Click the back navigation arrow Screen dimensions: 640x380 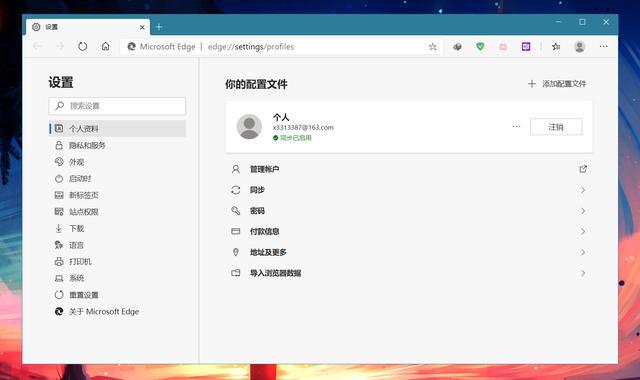coord(37,47)
